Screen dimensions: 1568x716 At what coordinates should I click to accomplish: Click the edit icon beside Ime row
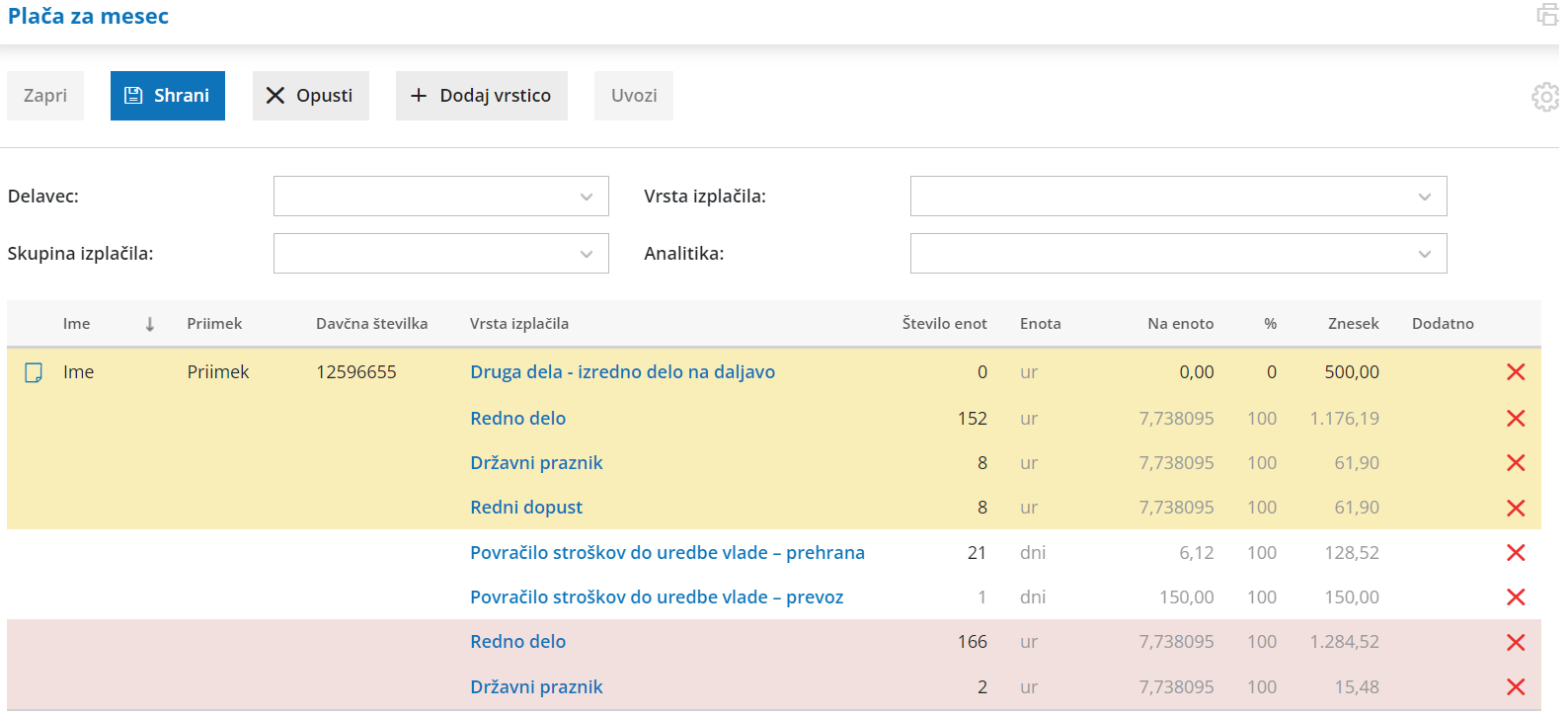34,372
